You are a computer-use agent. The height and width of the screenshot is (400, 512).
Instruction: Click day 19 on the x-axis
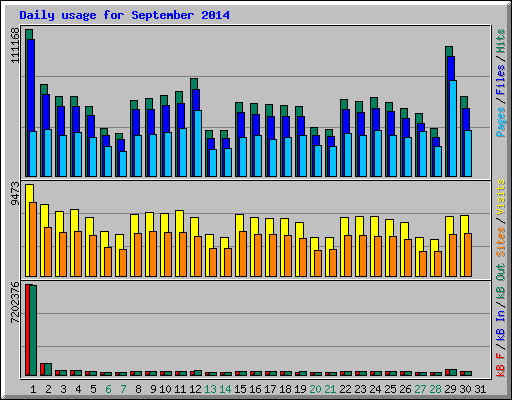[300, 389]
